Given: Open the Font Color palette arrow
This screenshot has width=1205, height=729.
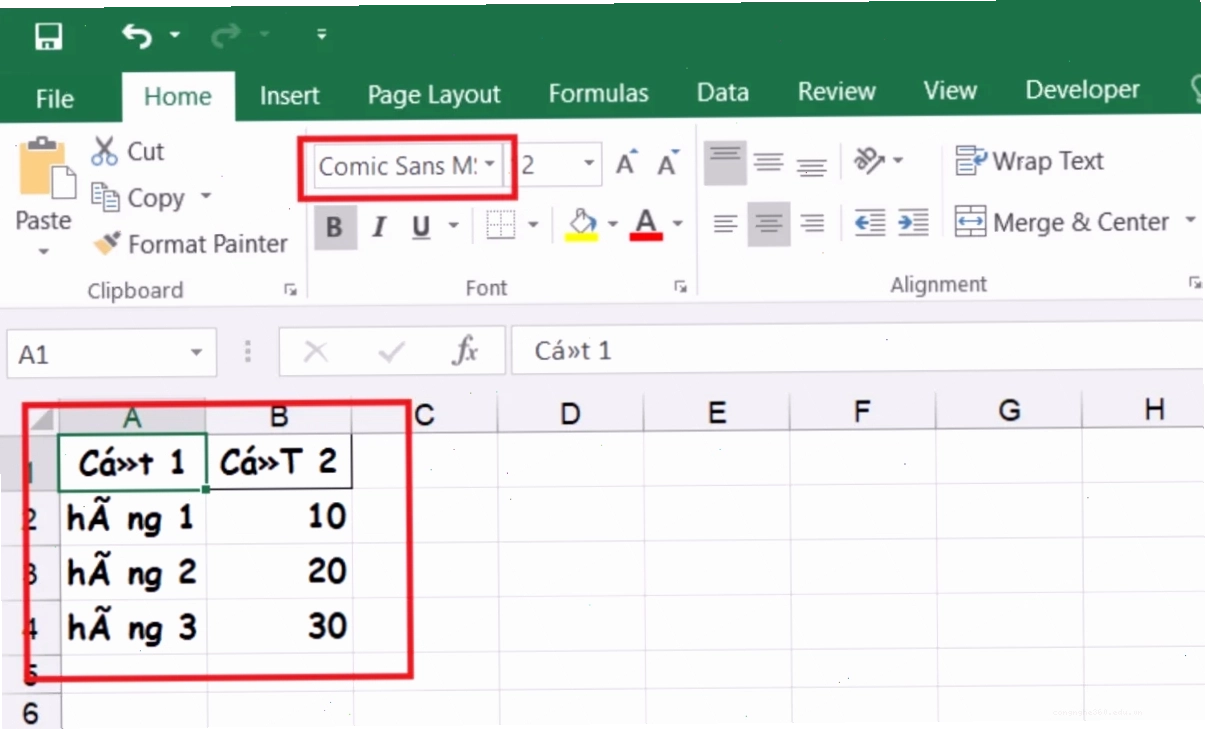Looking at the screenshot, I should point(677,223).
